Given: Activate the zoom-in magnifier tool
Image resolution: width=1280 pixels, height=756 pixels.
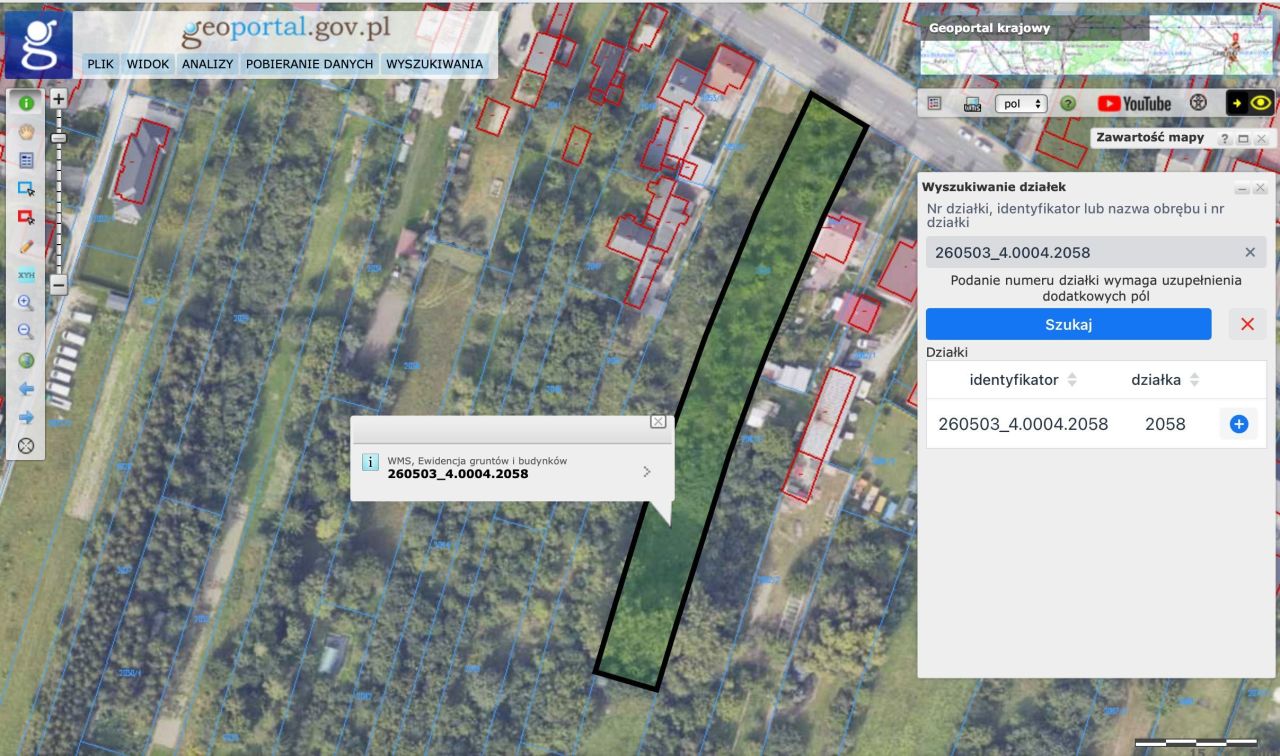Looking at the screenshot, I should pyautogui.click(x=26, y=302).
